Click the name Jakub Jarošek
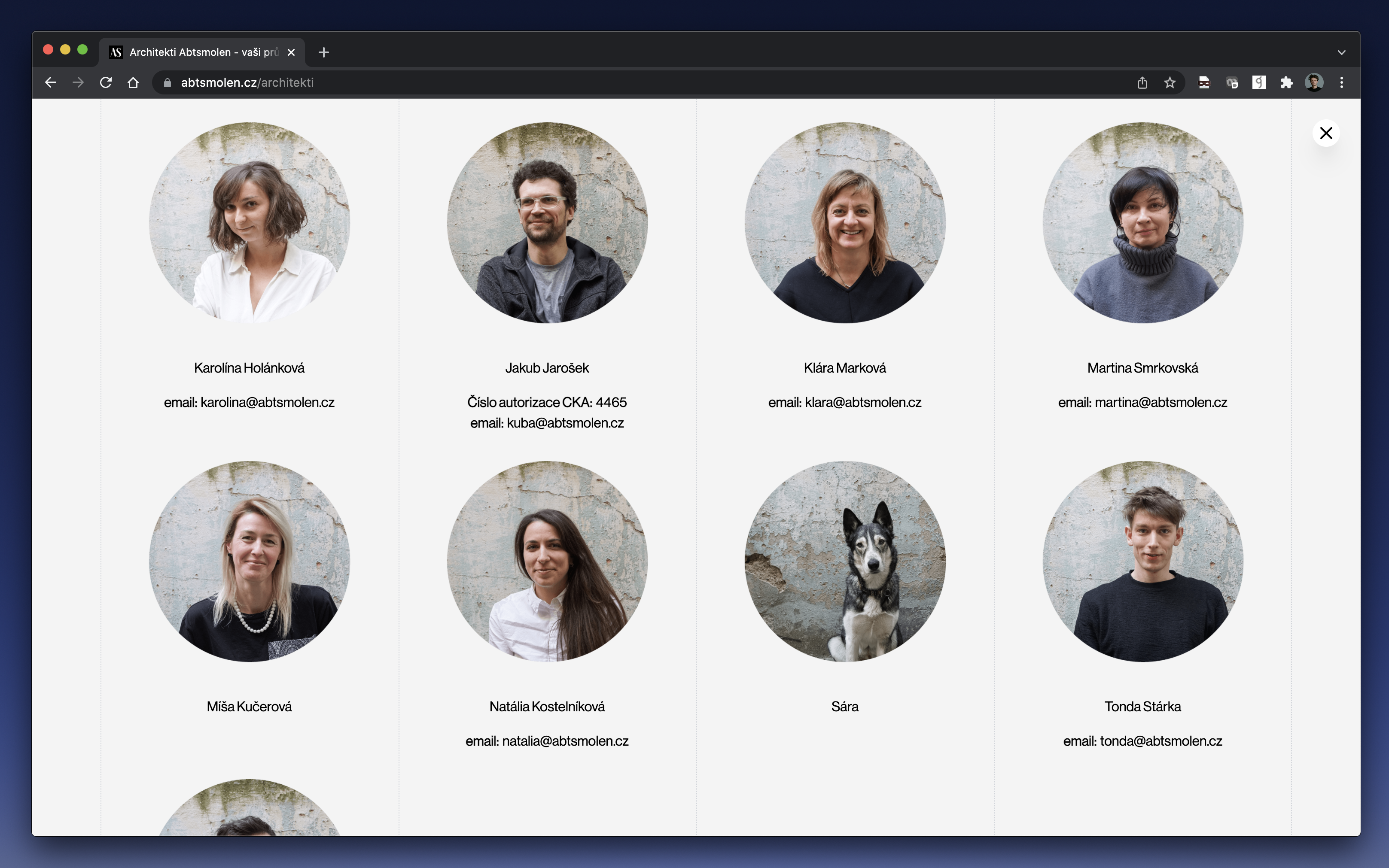1389x868 pixels. coord(547,368)
